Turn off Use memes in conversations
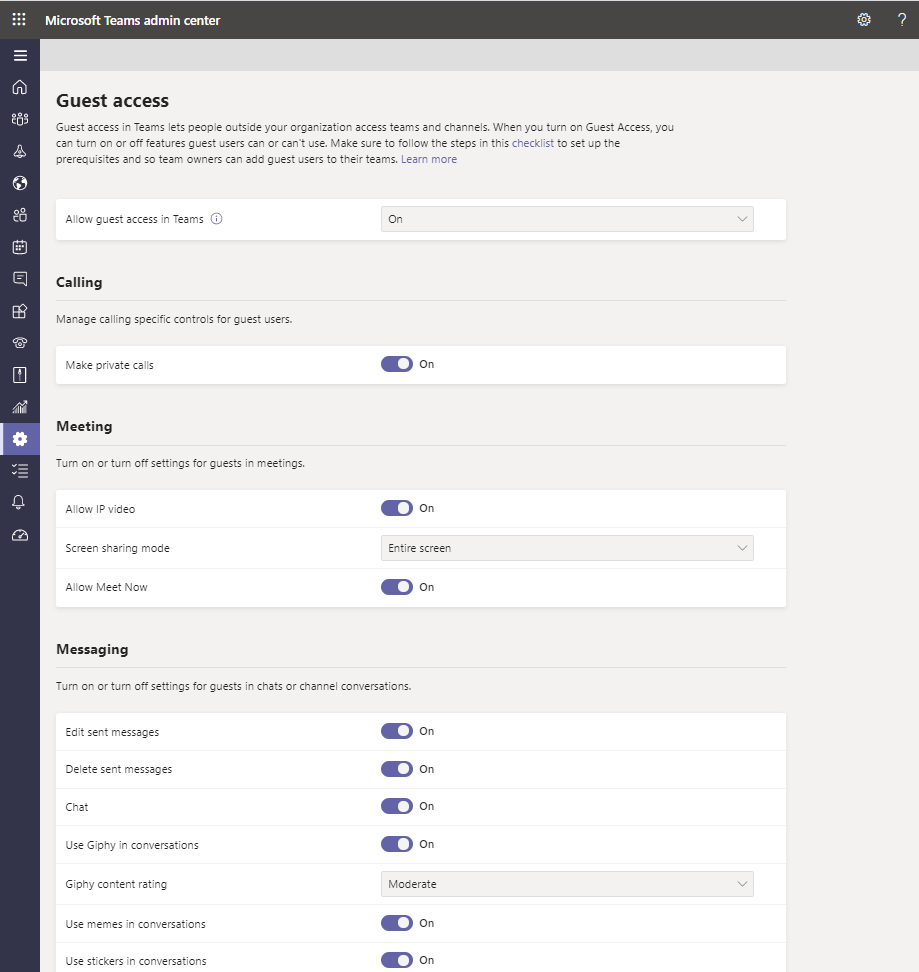 [x=397, y=923]
